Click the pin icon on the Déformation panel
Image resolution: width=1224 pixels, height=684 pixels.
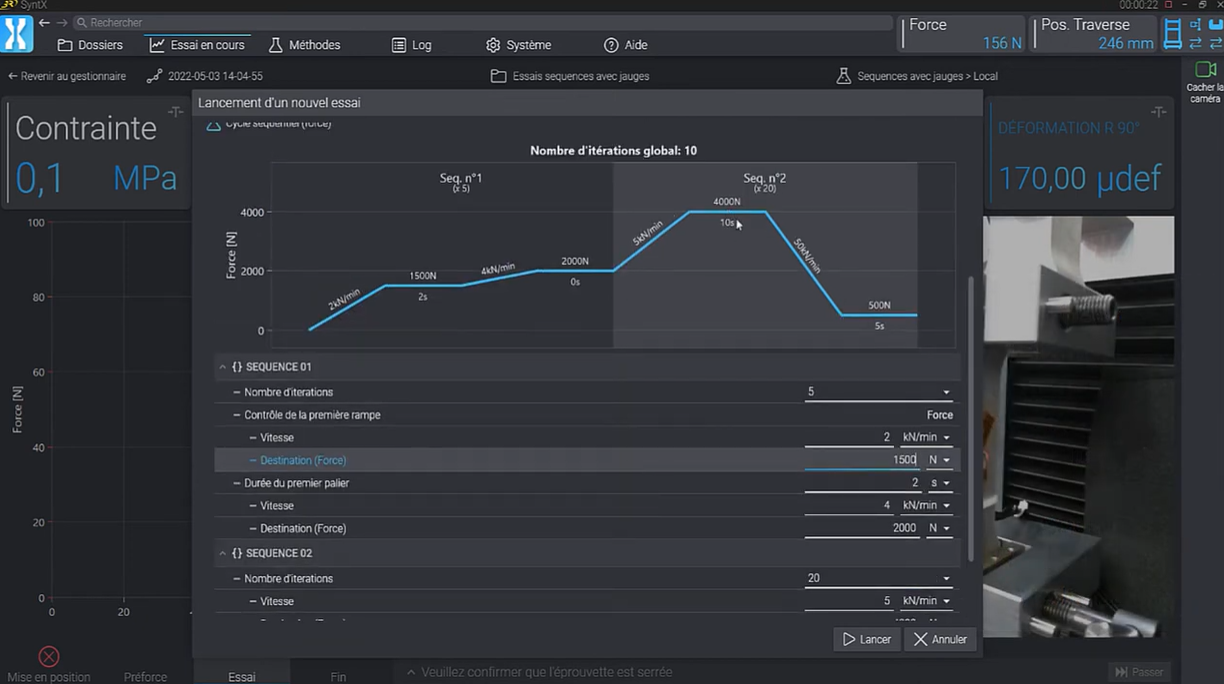tap(1158, 111)
